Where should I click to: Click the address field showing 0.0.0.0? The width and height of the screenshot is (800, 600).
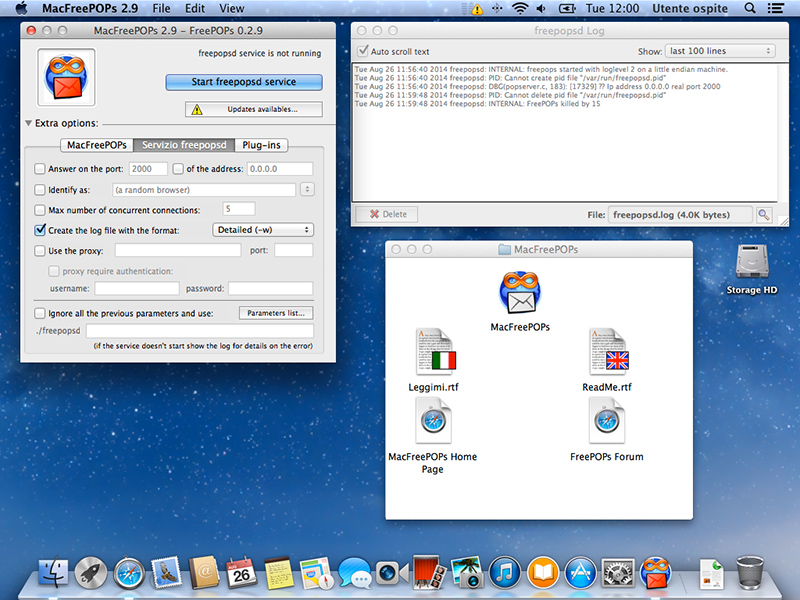point(280,169)
